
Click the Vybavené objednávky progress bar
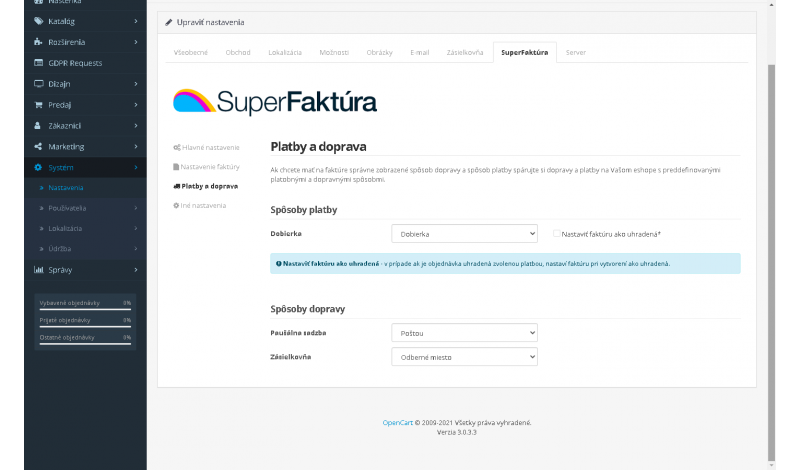coord(85,309)
